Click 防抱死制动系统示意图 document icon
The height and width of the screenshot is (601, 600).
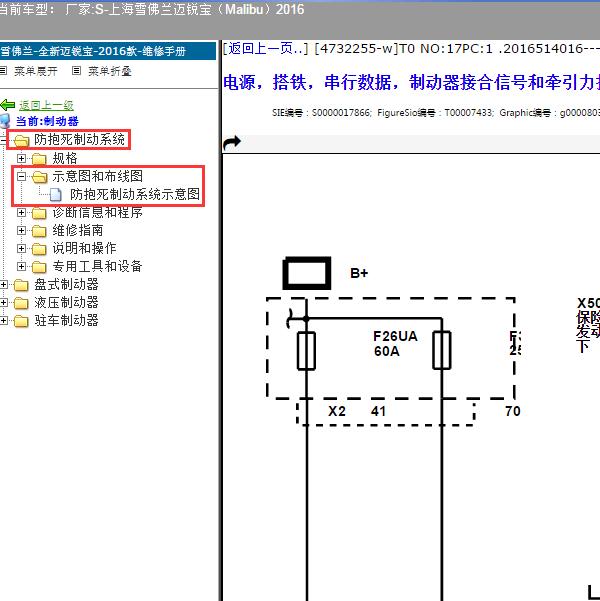tap(56, 194)
